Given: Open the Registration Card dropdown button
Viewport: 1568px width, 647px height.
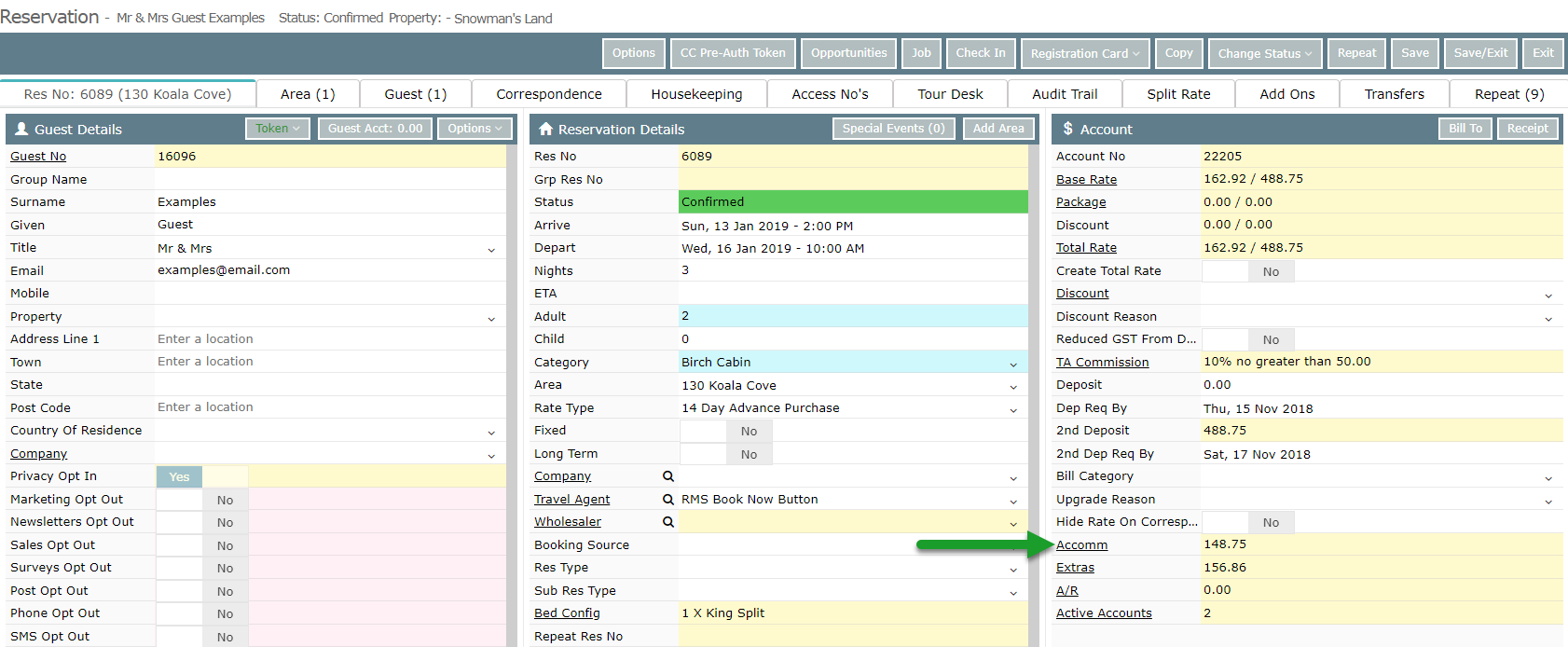Looking at the screenshot, I should tap(1085, 53).
